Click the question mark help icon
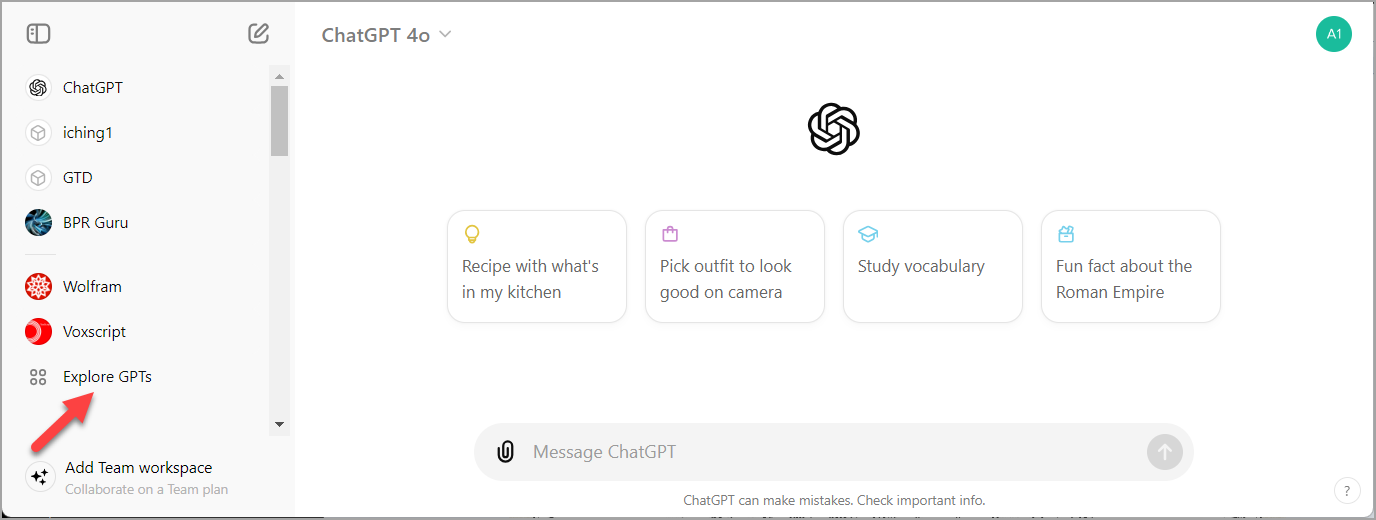This screenshot has height=520, width=1376. 1346,491
